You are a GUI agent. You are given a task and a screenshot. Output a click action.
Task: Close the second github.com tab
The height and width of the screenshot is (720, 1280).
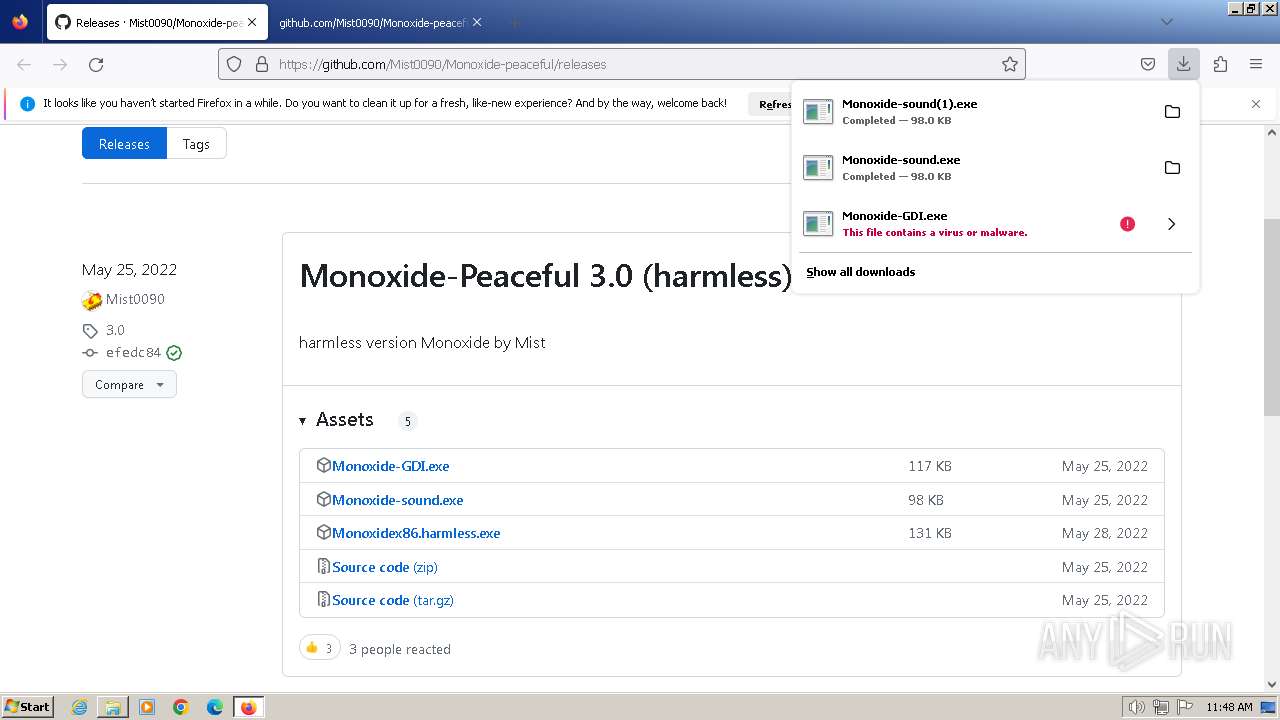point(476,22)
